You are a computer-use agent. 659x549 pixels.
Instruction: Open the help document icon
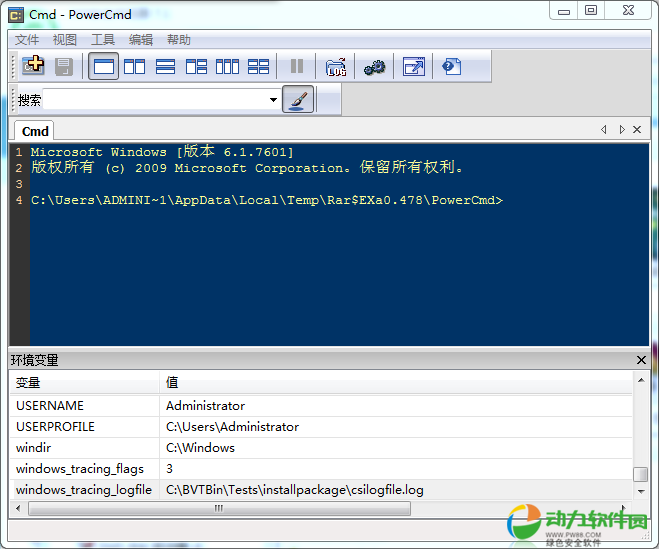pos(452,67)
